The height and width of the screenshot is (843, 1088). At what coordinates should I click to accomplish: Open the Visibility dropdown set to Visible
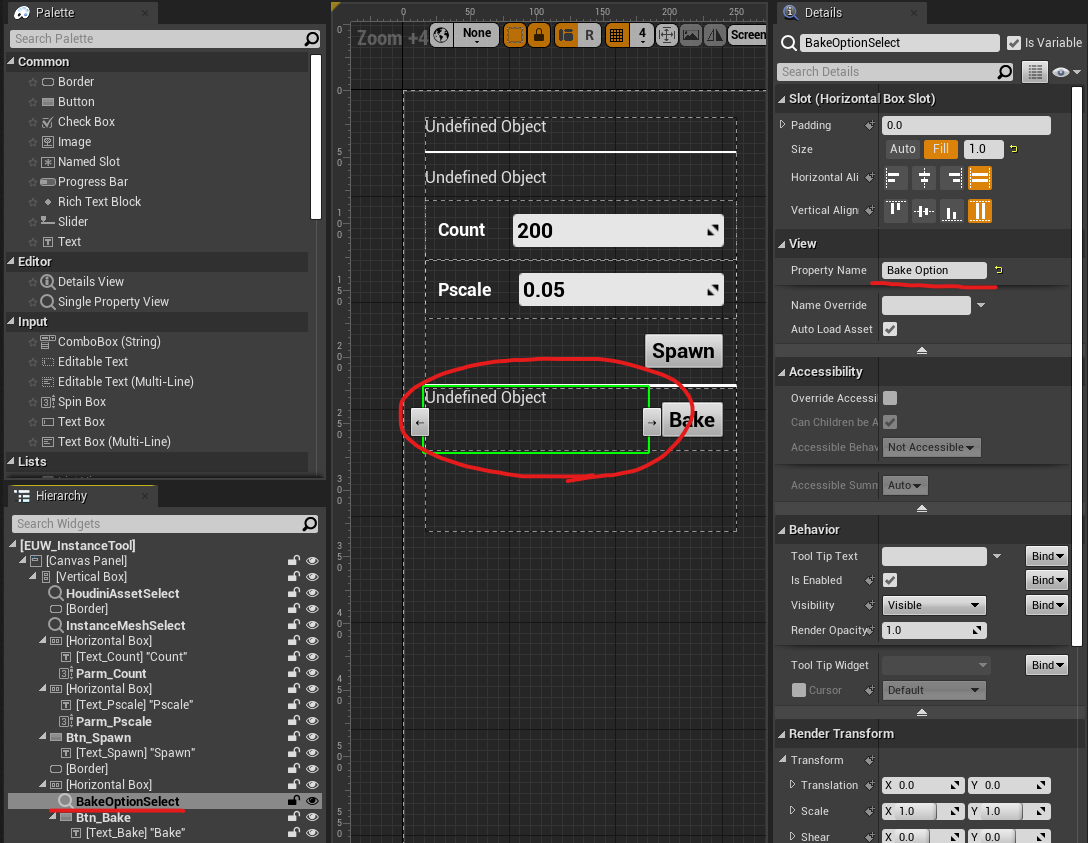[933, 605]
